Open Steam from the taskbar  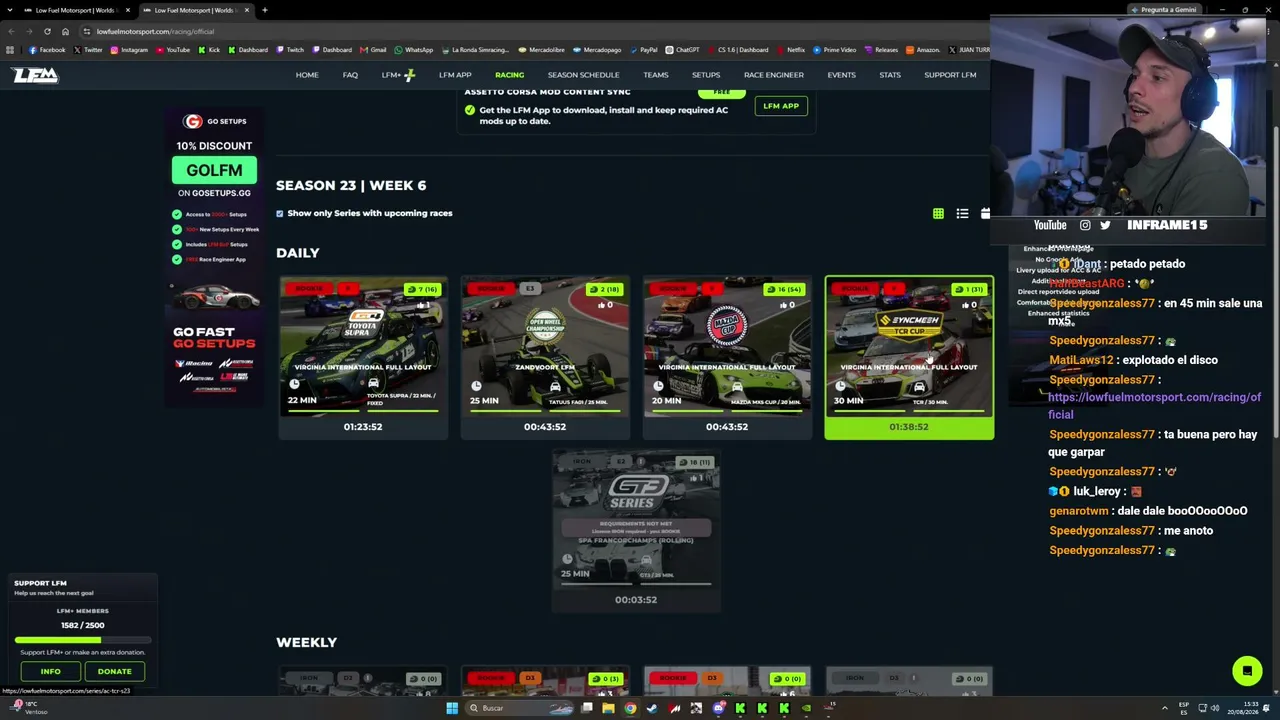(x=652, y=708)
